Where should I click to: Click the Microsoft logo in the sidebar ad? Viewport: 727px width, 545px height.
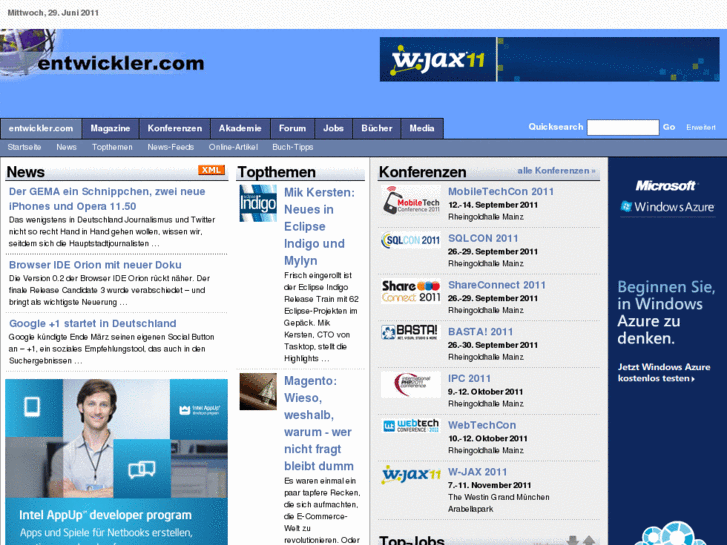[665, 186]
